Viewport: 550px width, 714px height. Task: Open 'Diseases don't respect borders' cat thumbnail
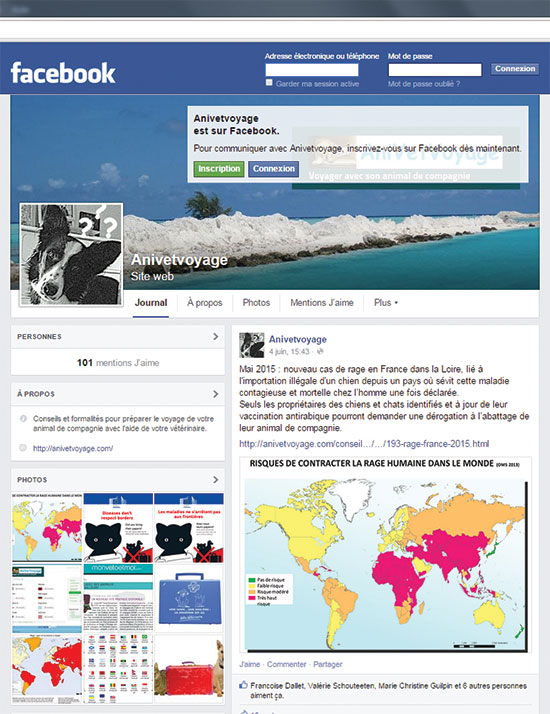(x=118, y=527)
